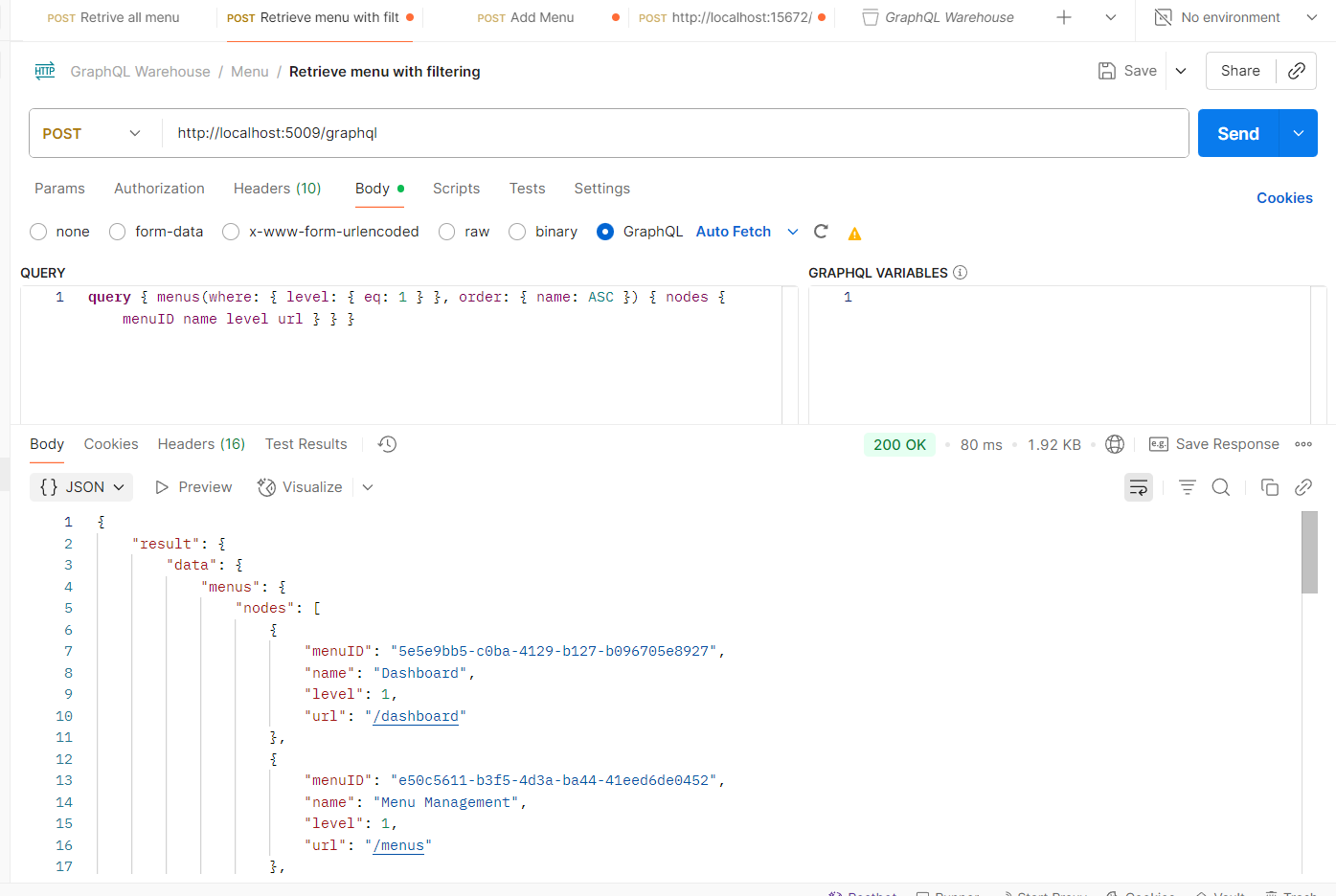Open the No environment selector dropdown

[1235, 17]
